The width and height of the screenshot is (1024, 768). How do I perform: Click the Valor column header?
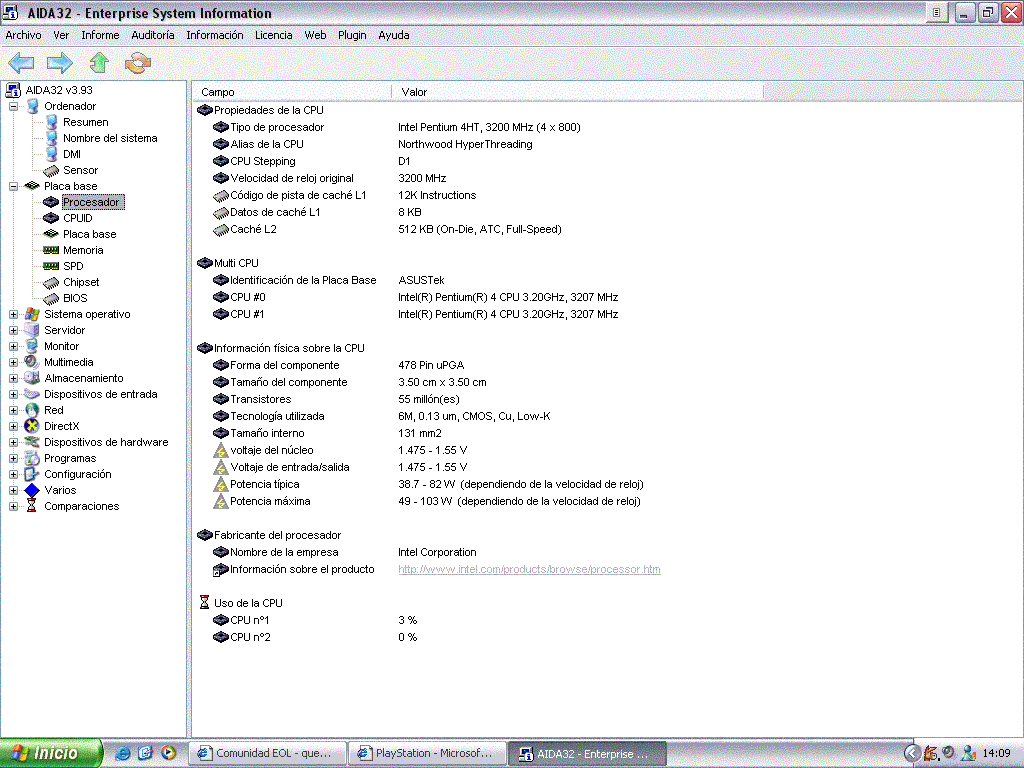pos(577,92)
